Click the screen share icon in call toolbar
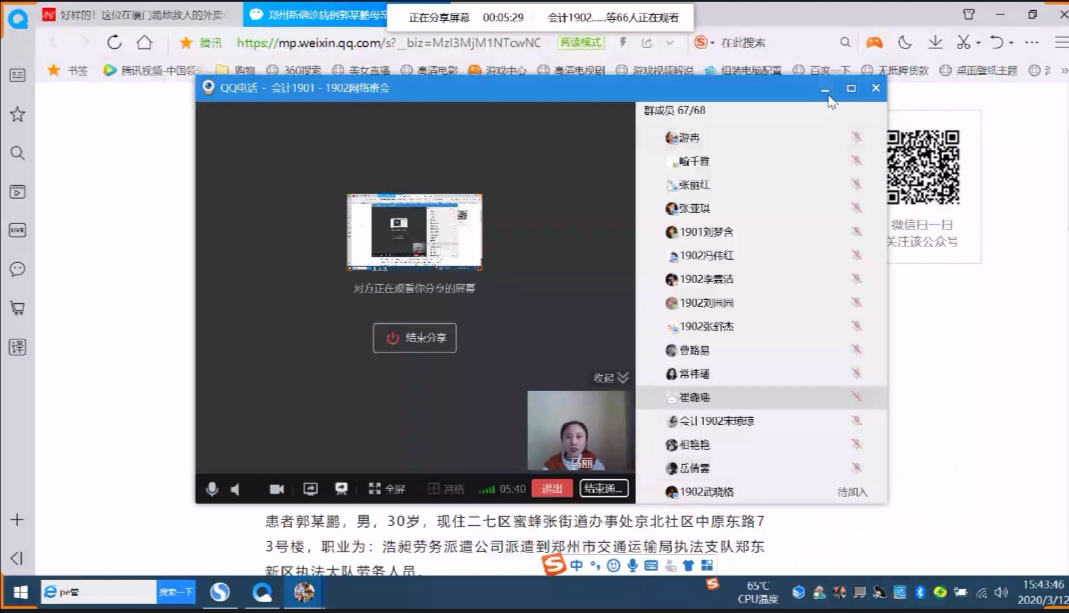 310,489
